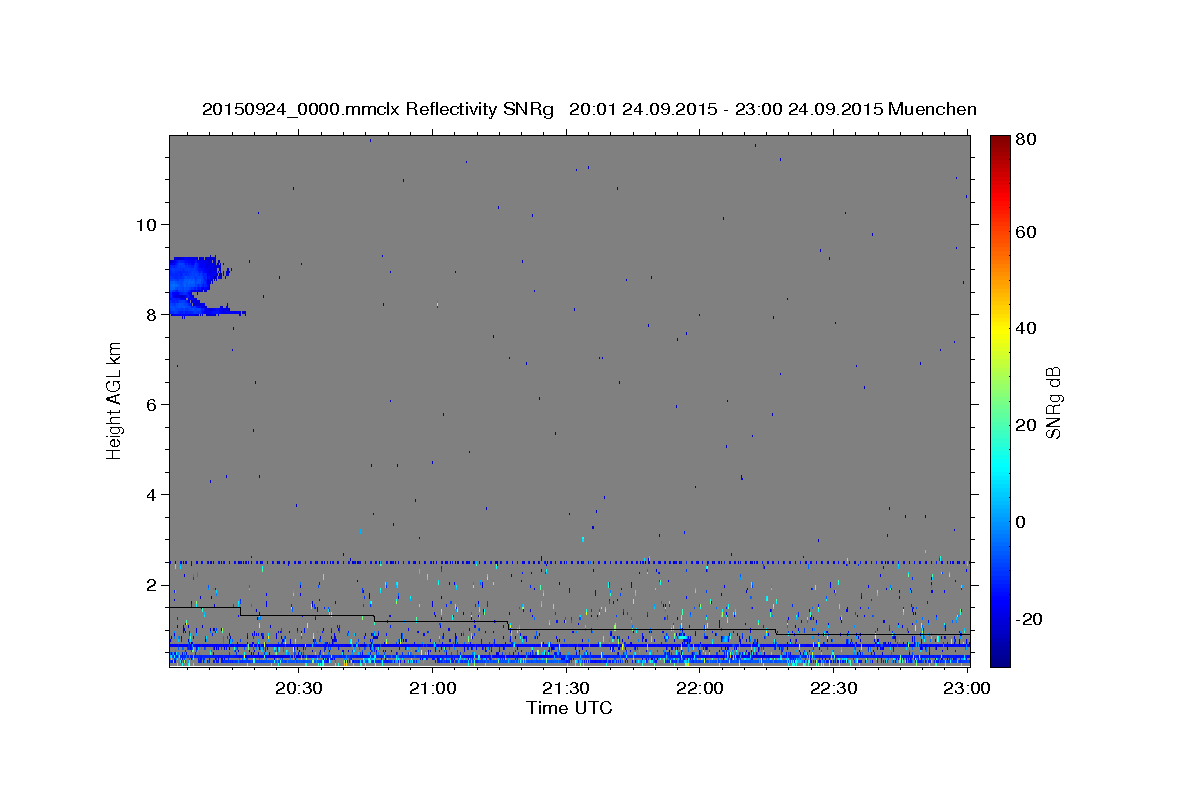Select the 'Time UTC' axis label
The width and height of the screenshot is (1200, 800).
pyautogui.click(x=569, y=708)
